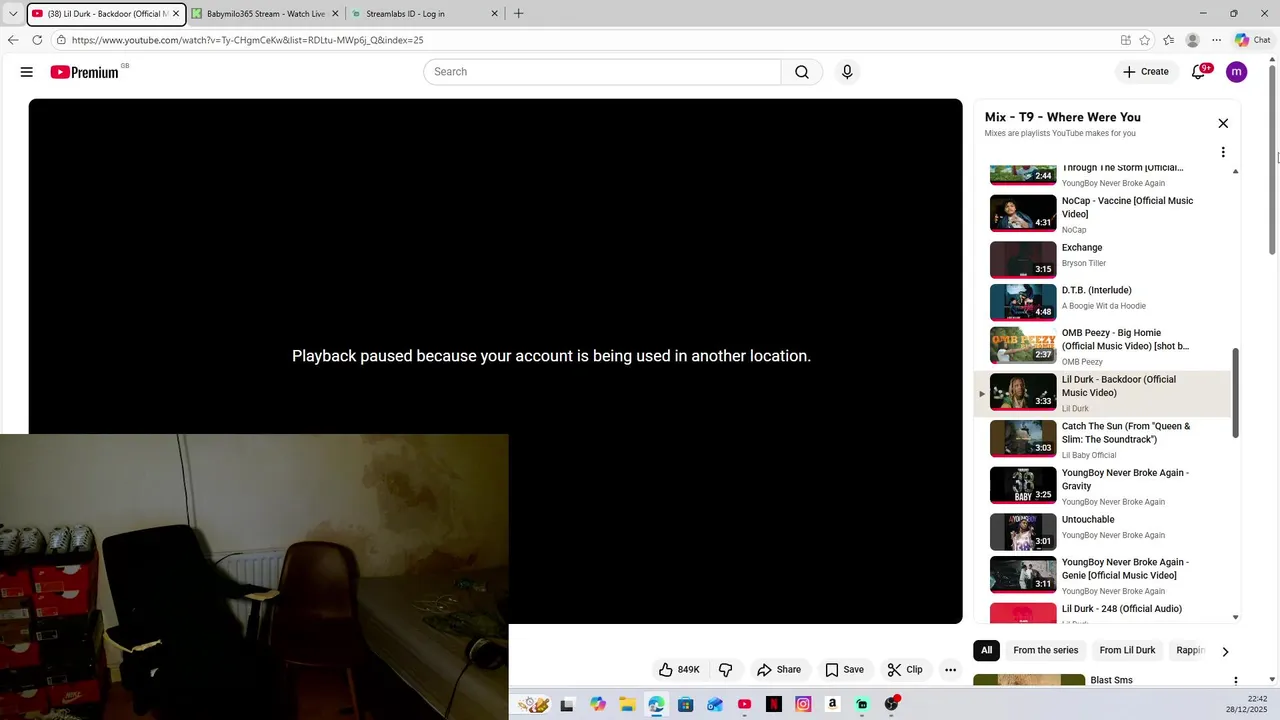Viewport: 1280px width, 720px height.
Task: Open Edge settings and more menu
Action: coord(1216,40)
